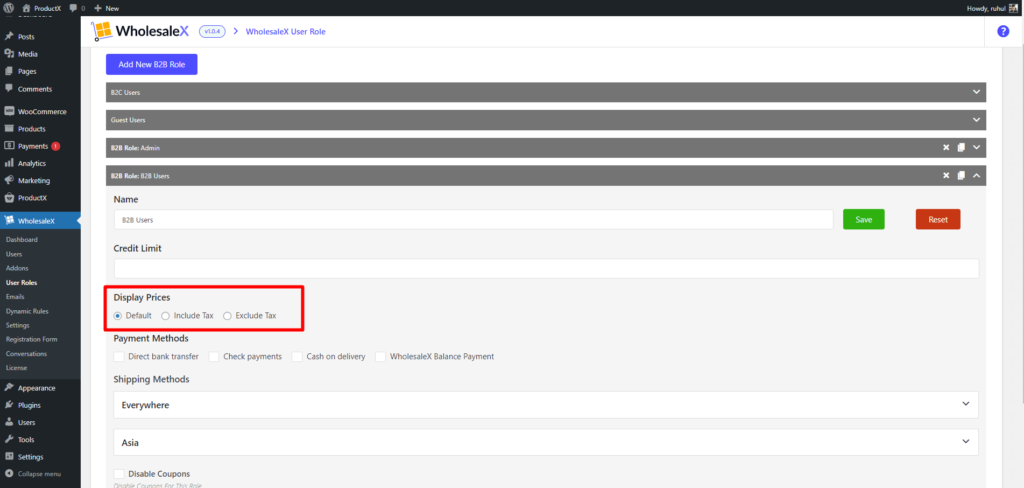The height and width of the screenshot is (488, 1024).
Task: Click the ProductX bag icon in sidebar
Action: tap(9, 197)
